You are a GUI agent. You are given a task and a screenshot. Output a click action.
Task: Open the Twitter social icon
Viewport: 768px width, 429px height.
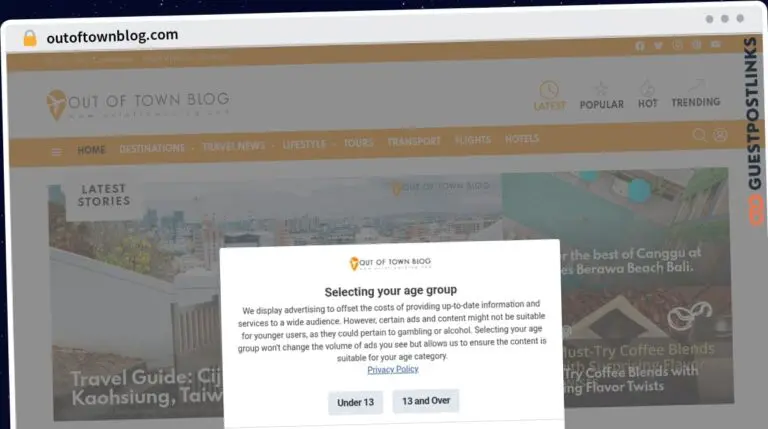click(x=658, y=46)
